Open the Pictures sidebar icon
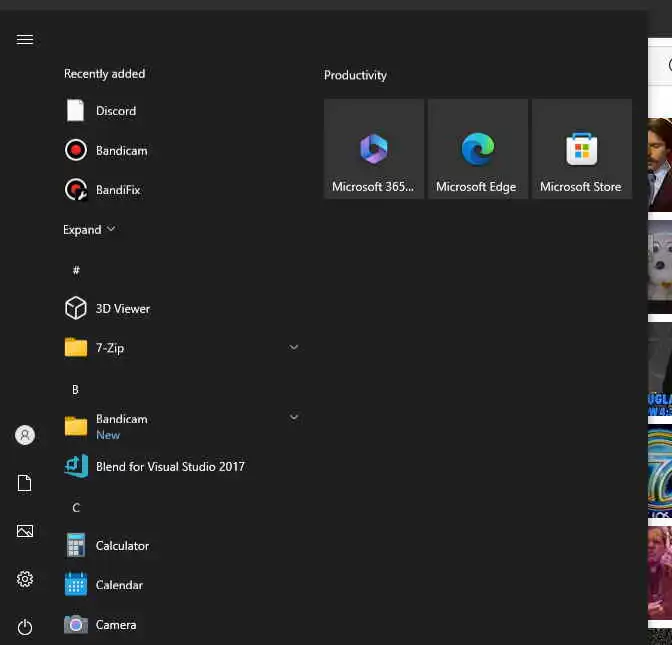The width and height of the screenshot is (672, 645). click(25, 531)
